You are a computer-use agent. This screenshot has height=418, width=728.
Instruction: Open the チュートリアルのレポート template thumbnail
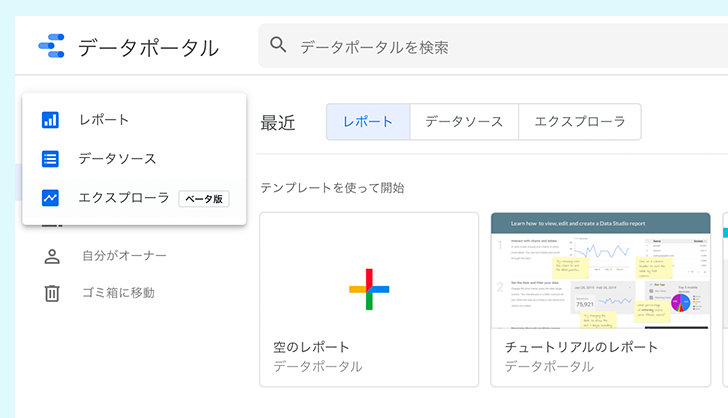click(x=601, y=271)
